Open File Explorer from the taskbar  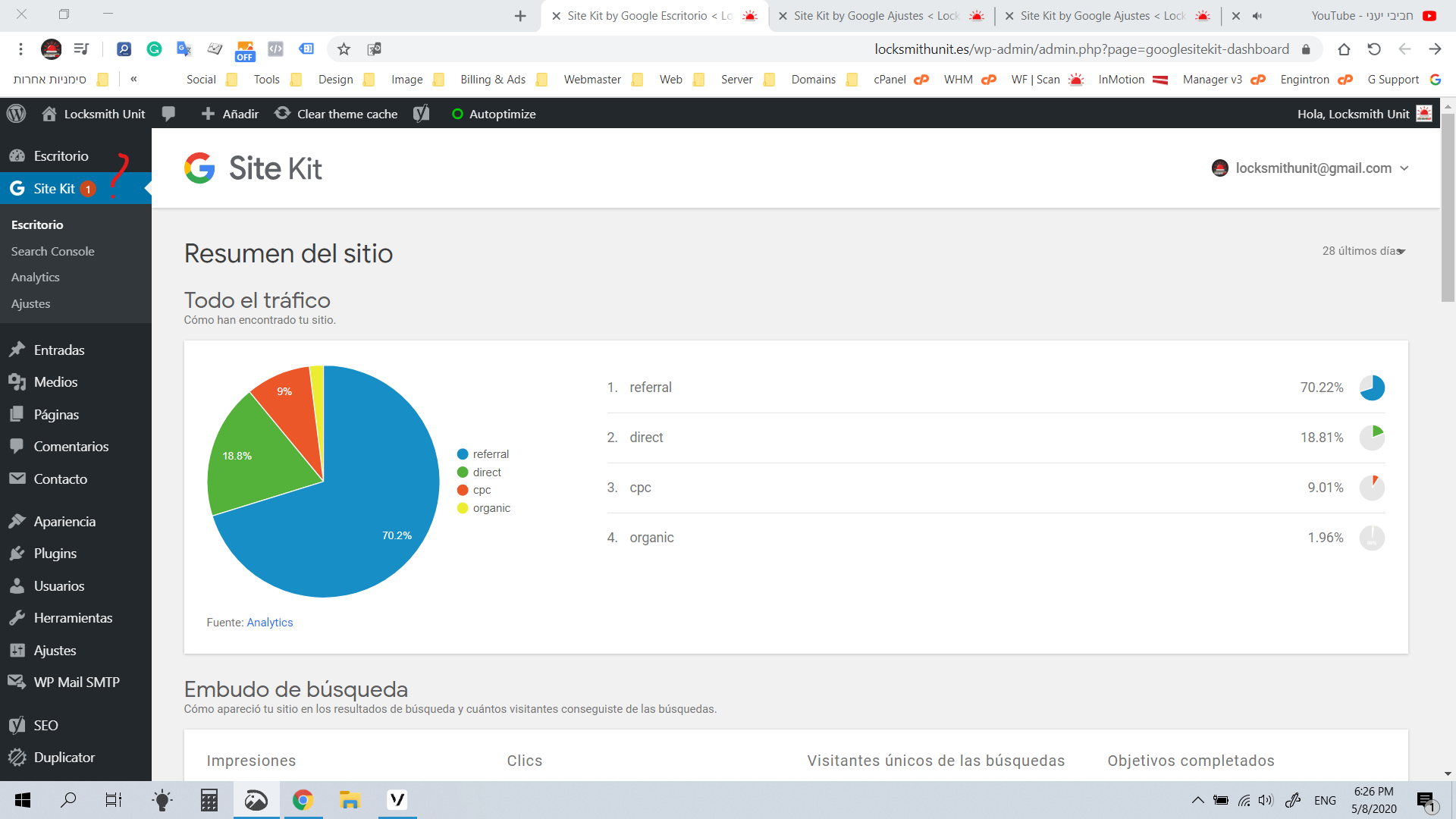tap(350, 800)
